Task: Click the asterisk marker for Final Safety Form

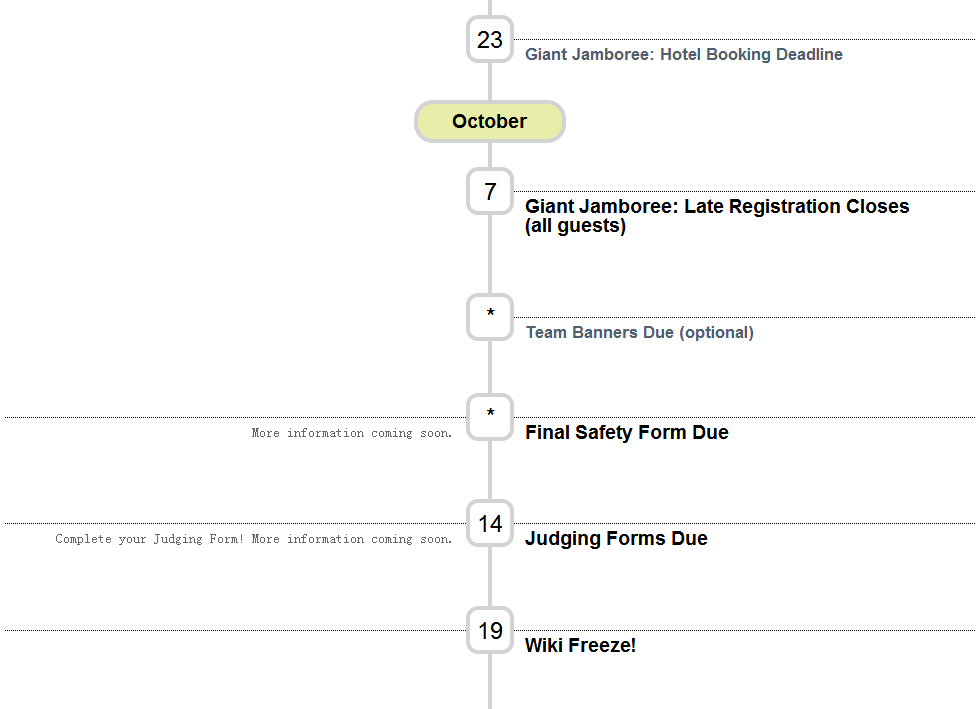Action: 490,417
